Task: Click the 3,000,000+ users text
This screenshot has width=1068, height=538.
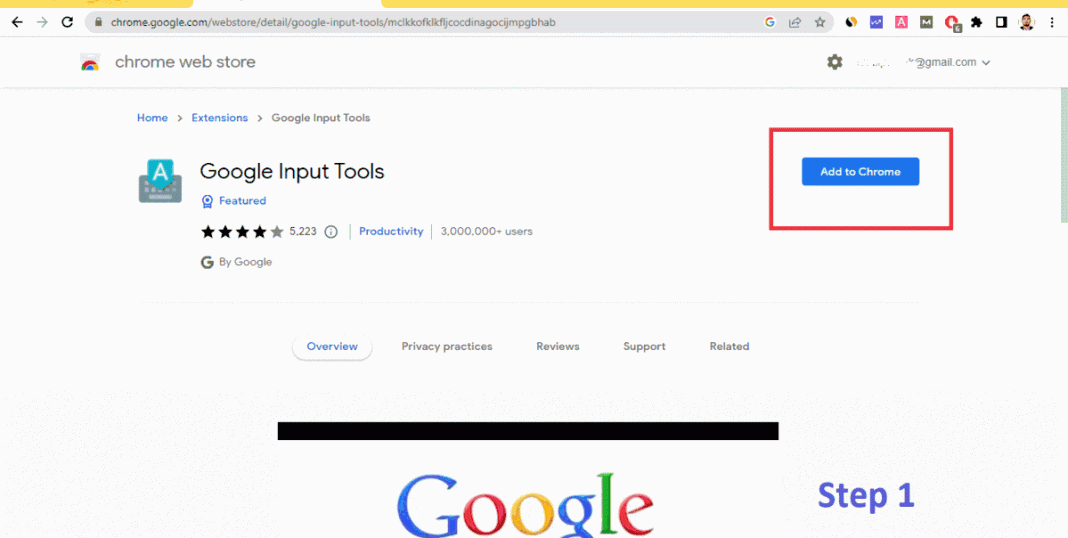Action: point(486,232)
